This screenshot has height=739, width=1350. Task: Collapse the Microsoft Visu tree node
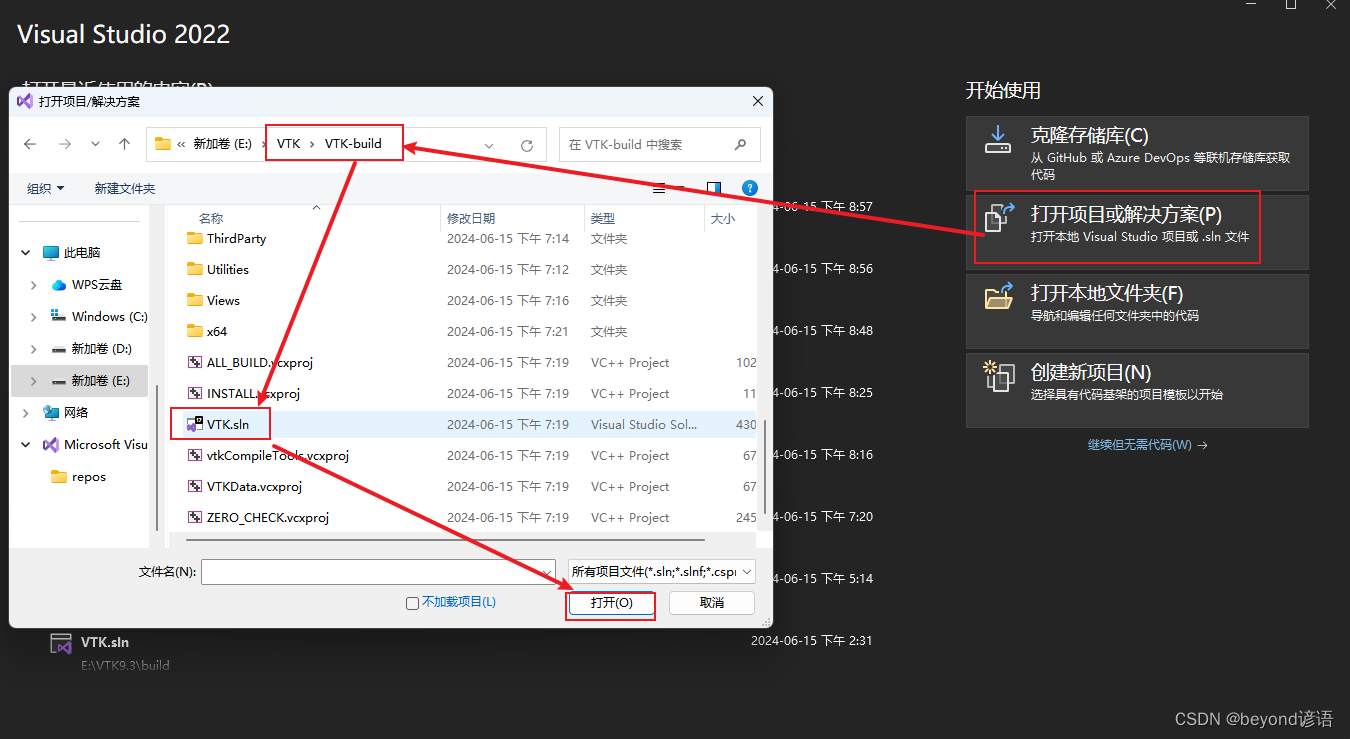(x=25, y=445)
